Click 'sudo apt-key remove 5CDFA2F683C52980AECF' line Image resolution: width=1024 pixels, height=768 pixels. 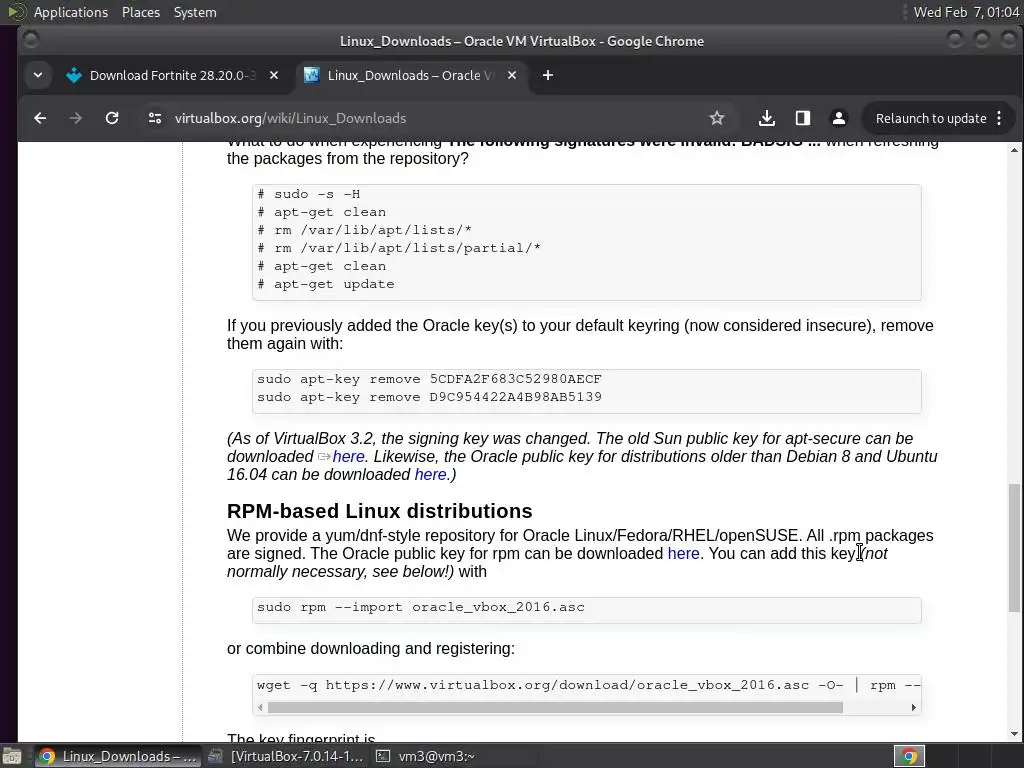pyautogui.click(x=429, y=379)
